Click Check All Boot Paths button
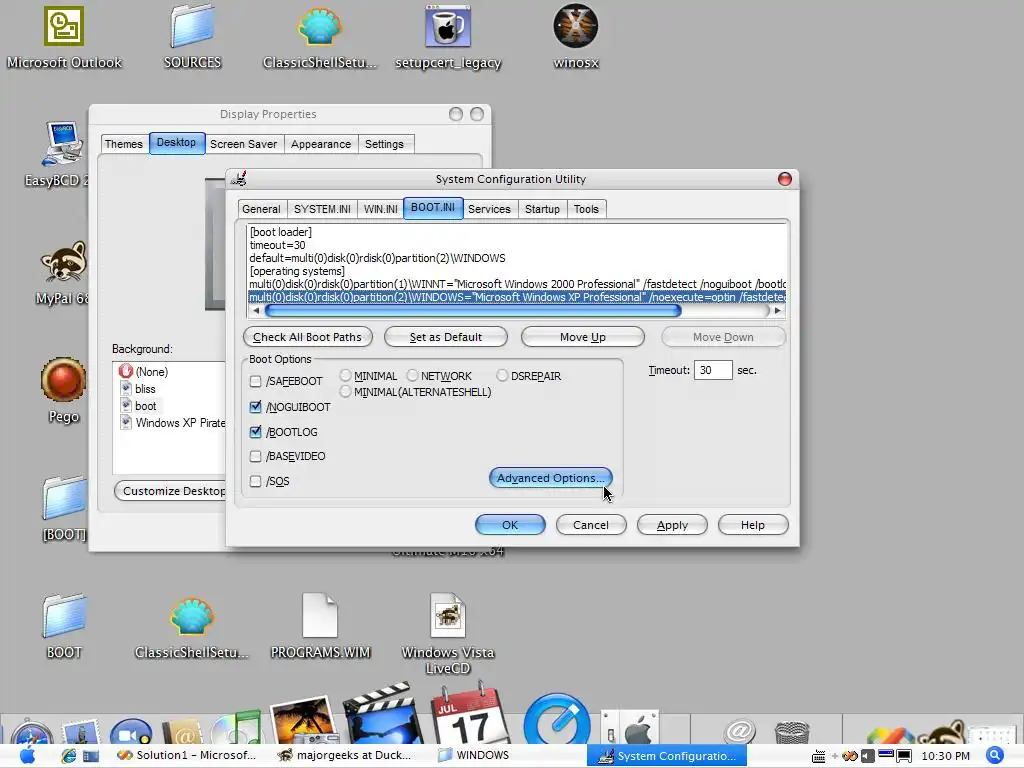 308,337
